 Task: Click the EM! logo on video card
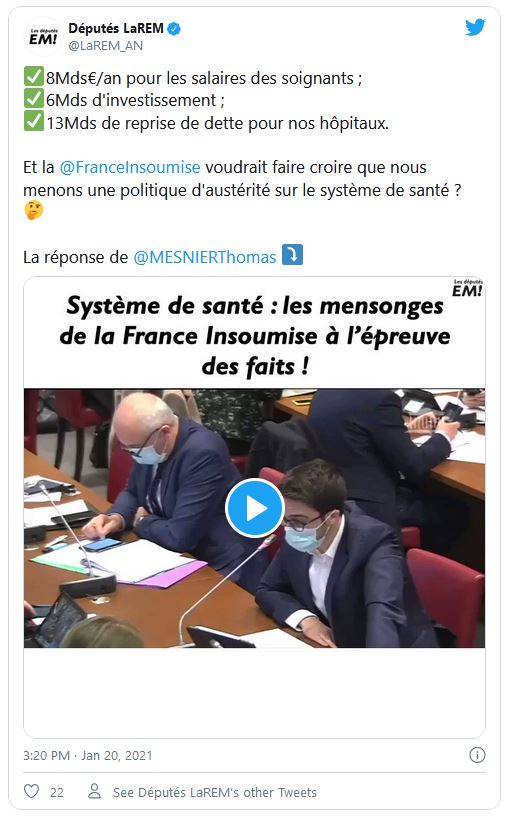tap(467, 288)
